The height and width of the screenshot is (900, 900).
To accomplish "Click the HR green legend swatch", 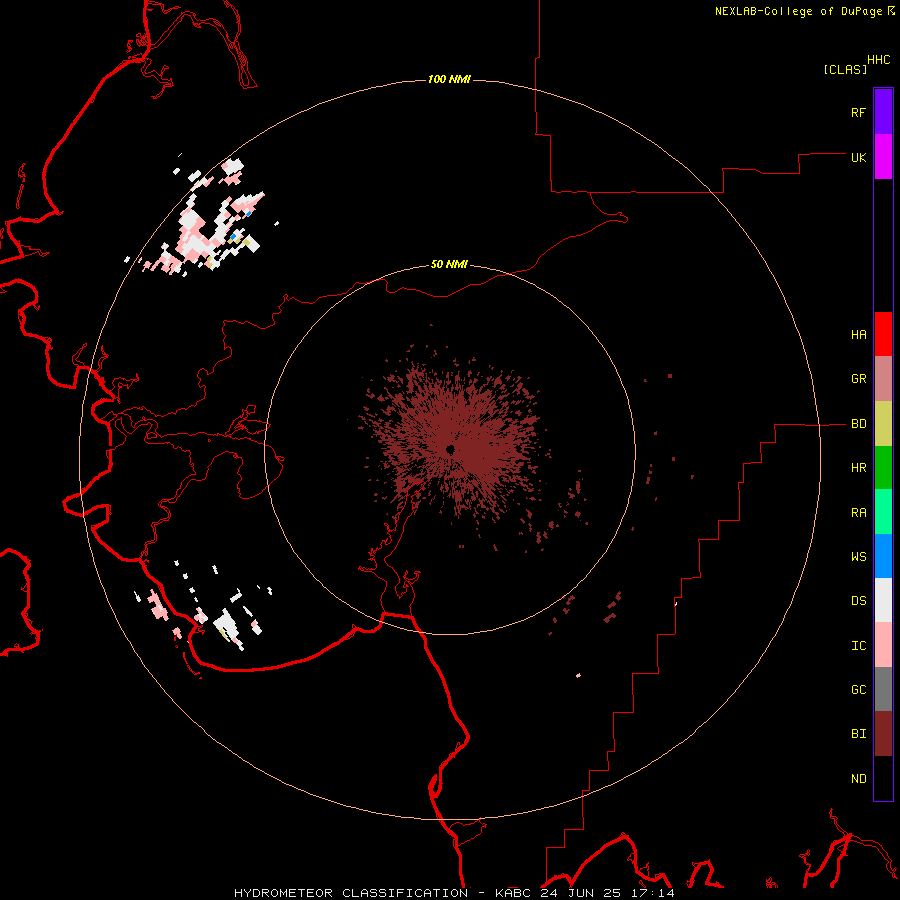I will pyautogui.click(x=883, y=468).
